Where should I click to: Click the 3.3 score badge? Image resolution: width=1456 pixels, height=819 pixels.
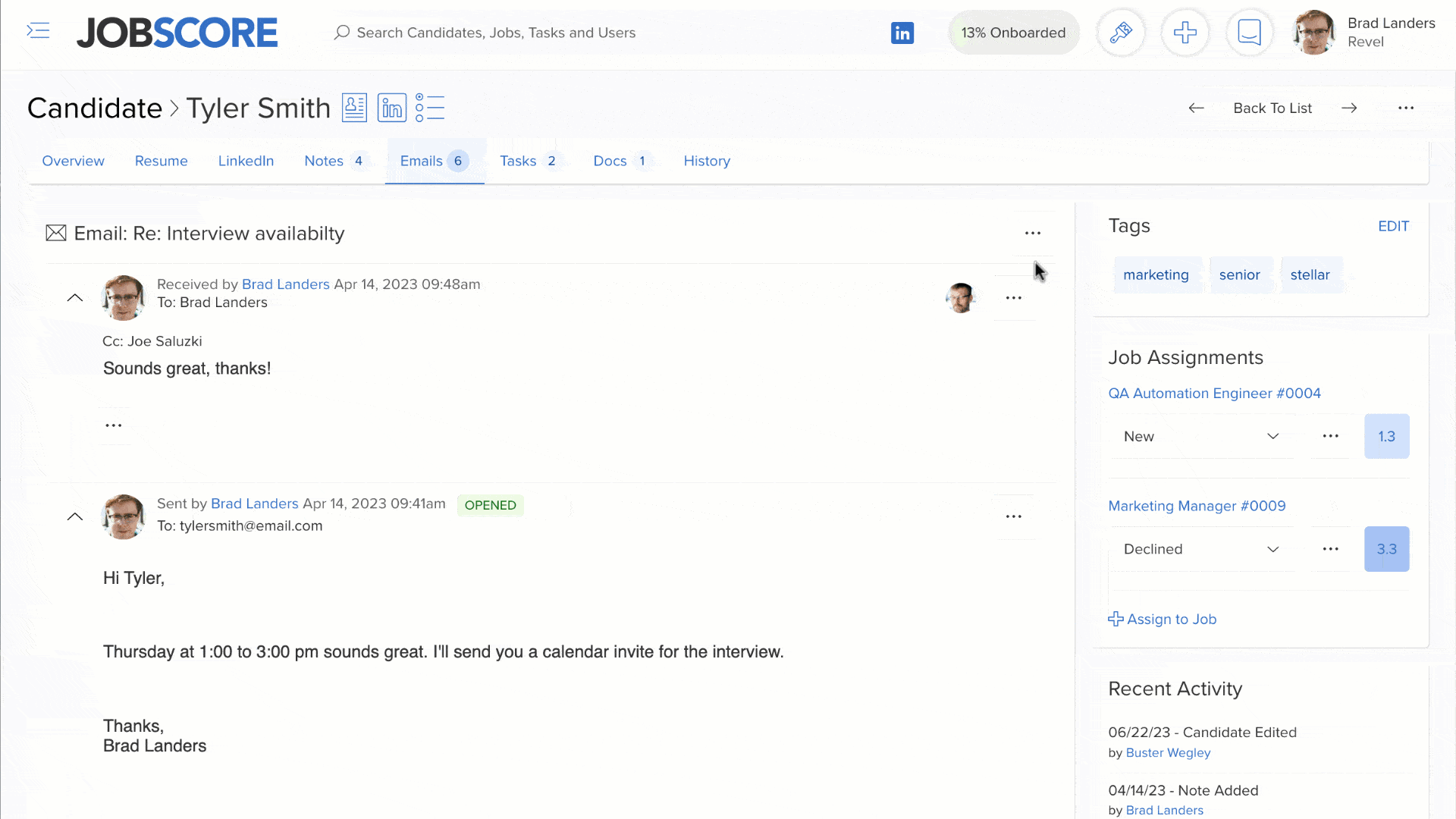coord(1387,549)
